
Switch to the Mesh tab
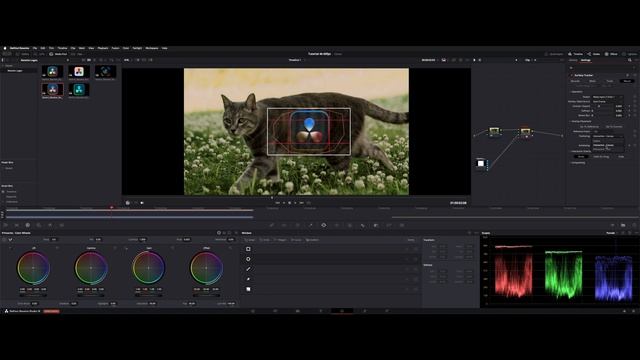point(592,81)
